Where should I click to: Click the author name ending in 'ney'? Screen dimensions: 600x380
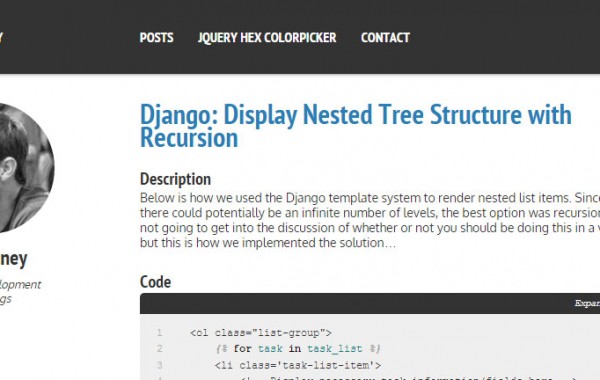[x=13, y=259]
